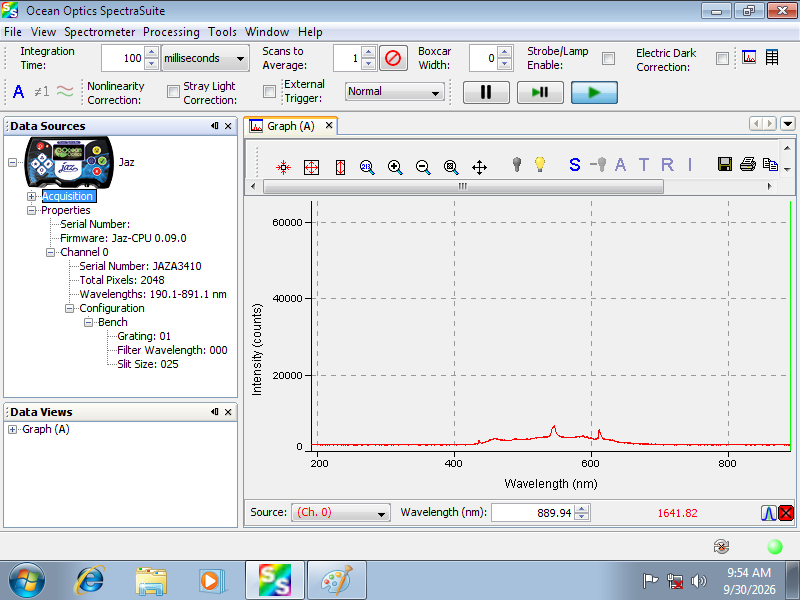Expand the Acquisition tree node
This screenshot has height=600, width=800.
pos(32,196)
